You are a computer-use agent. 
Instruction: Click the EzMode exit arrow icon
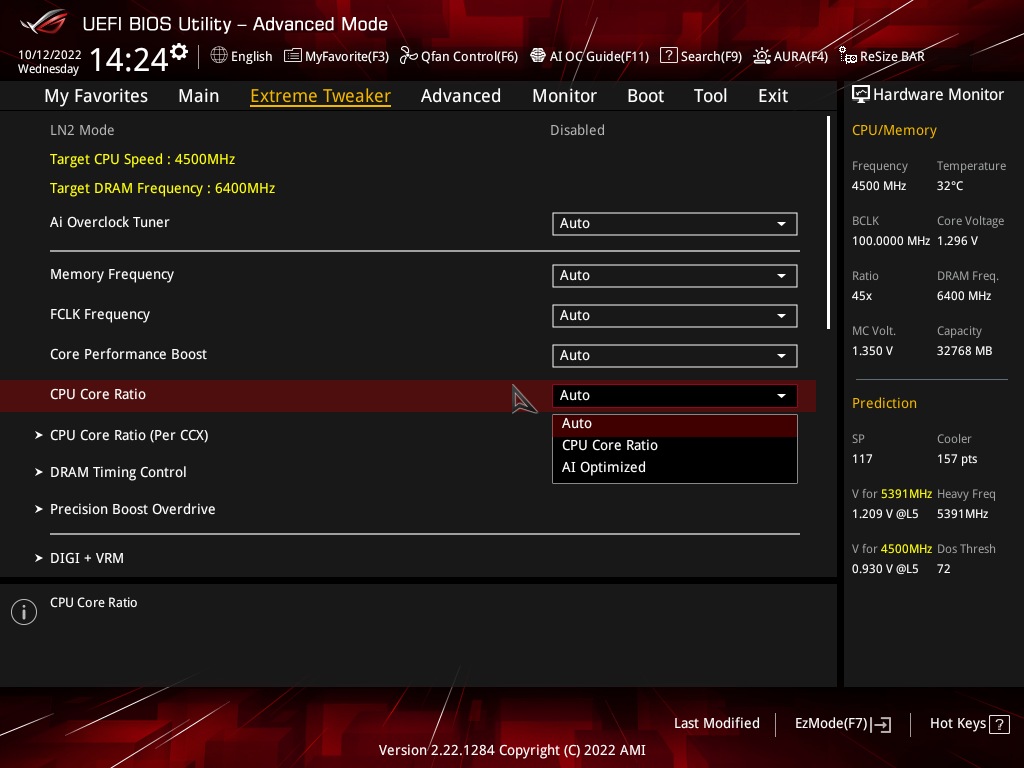point(881,724)
